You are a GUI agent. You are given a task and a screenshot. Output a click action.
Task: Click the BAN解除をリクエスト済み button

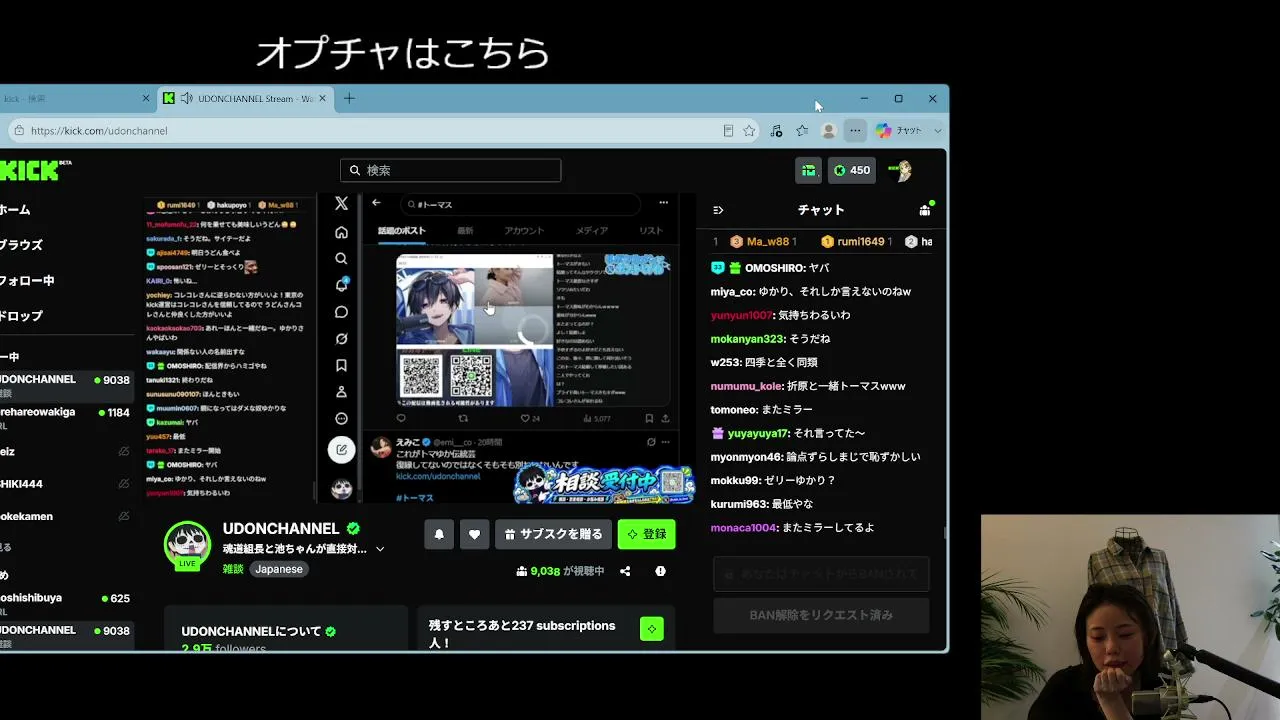(x=821, y=615)
